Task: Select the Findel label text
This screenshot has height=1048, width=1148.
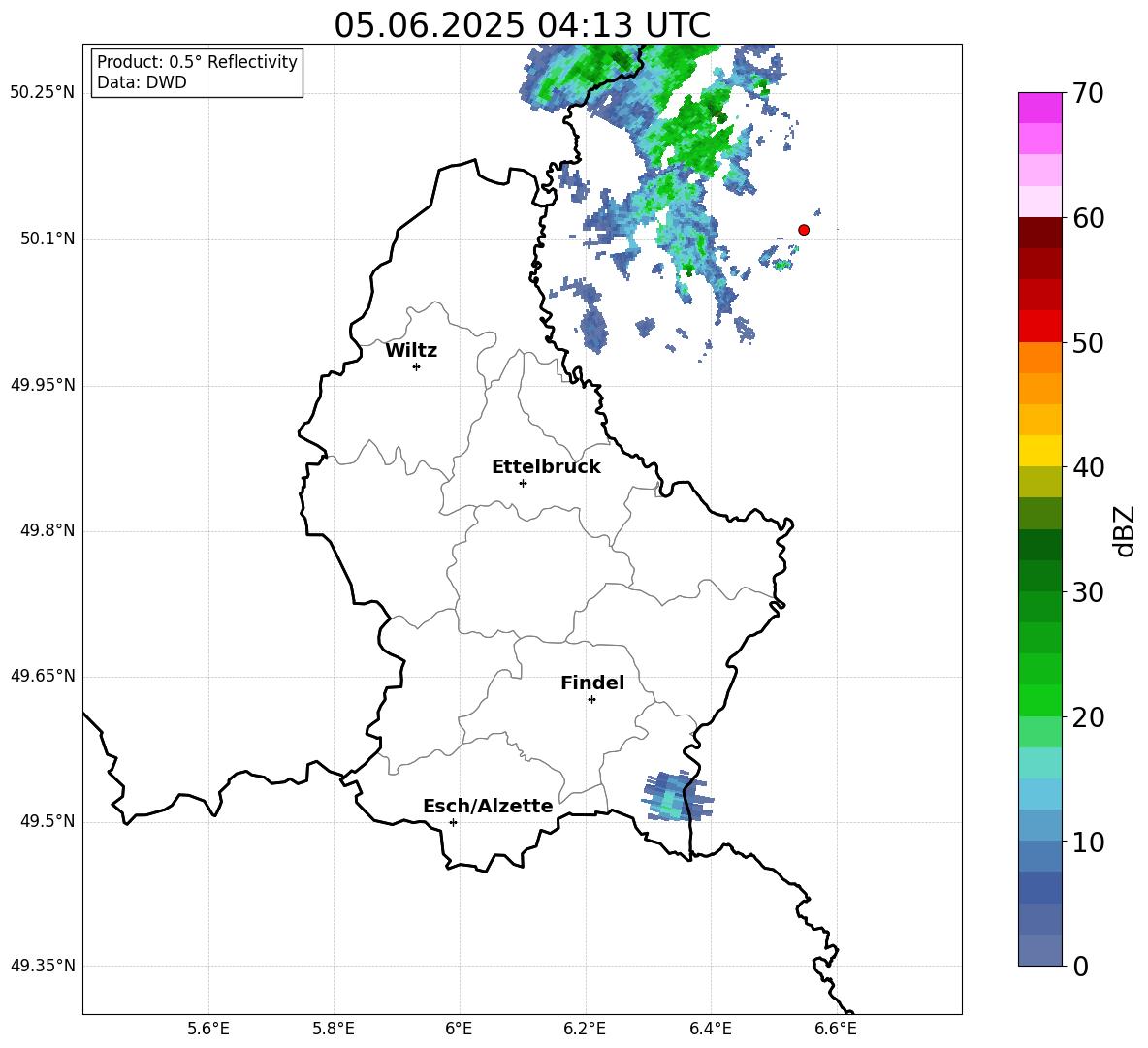Action: 592,683
